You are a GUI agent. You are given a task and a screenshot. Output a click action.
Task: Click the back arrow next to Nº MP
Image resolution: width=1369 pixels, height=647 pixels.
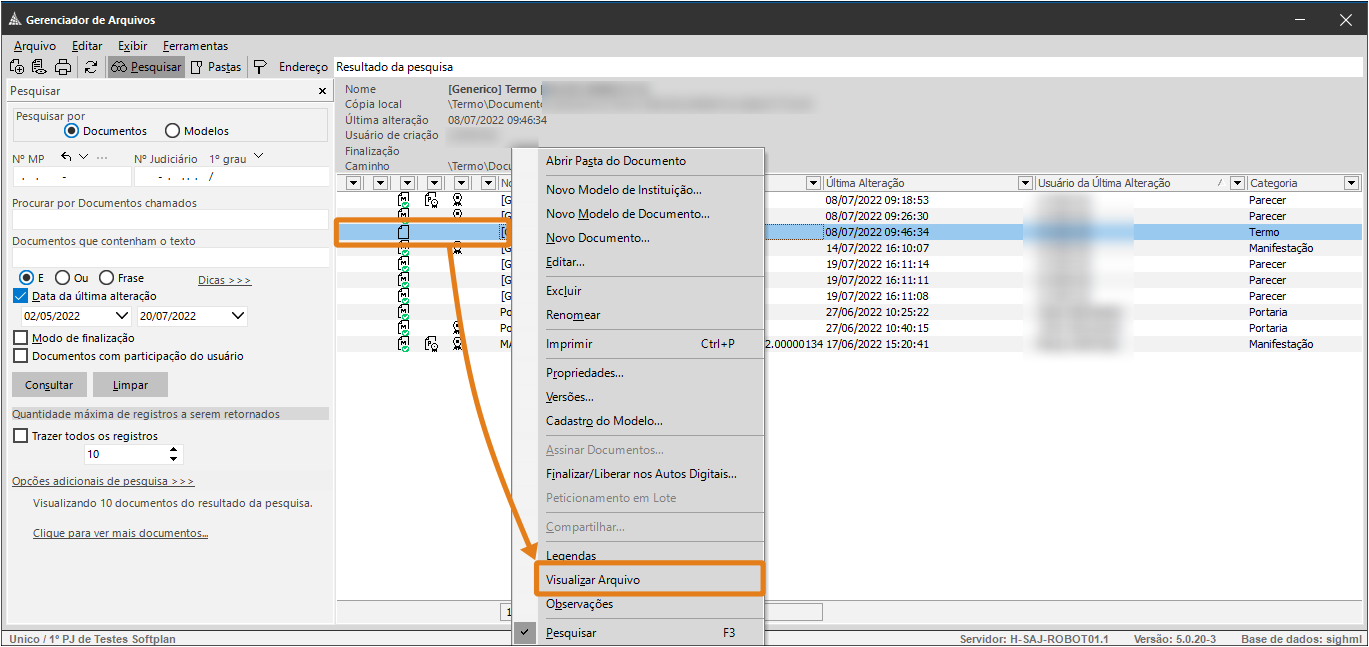[x=67, y=157]
